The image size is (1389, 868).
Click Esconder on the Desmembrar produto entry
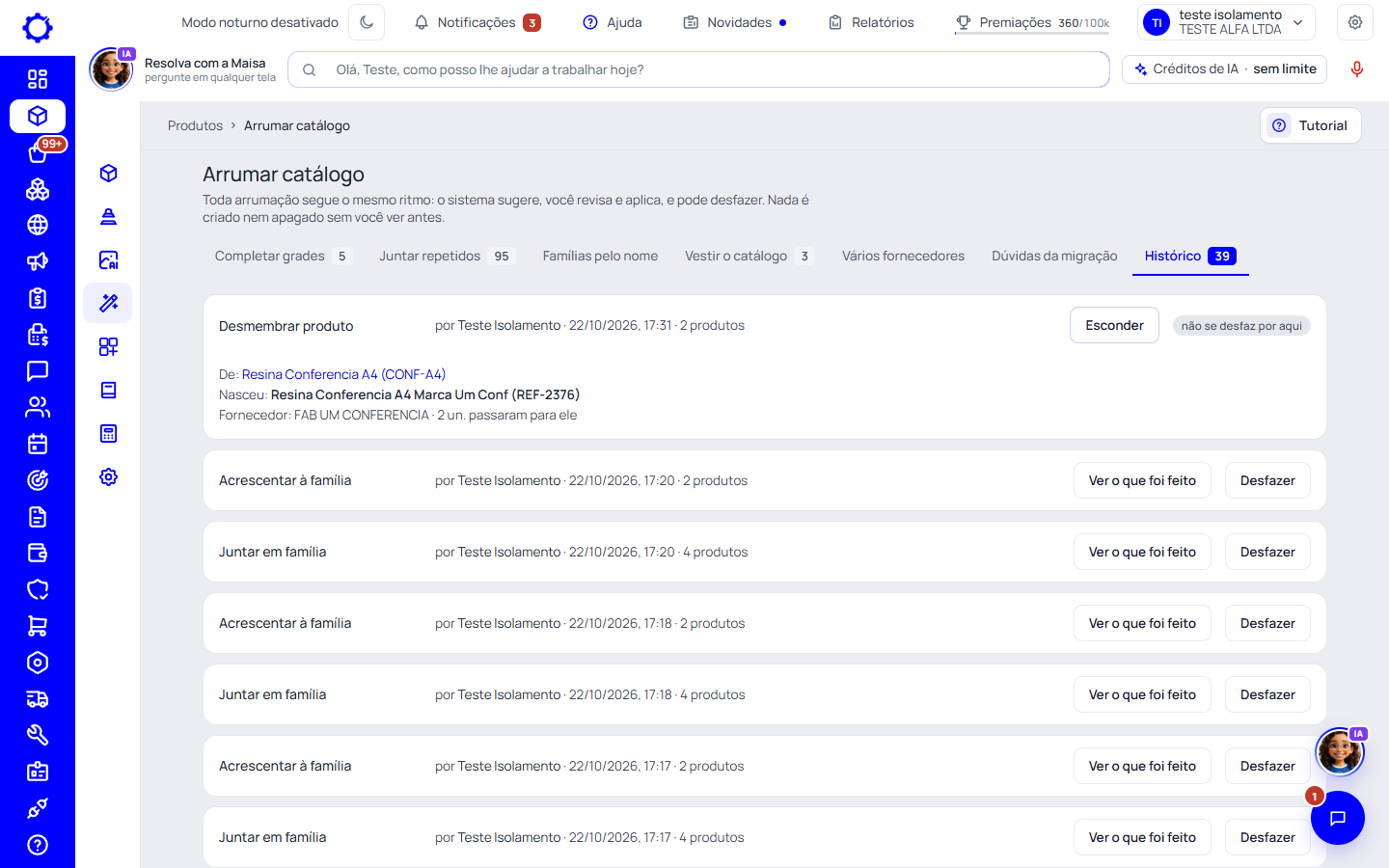point(1114,325)
